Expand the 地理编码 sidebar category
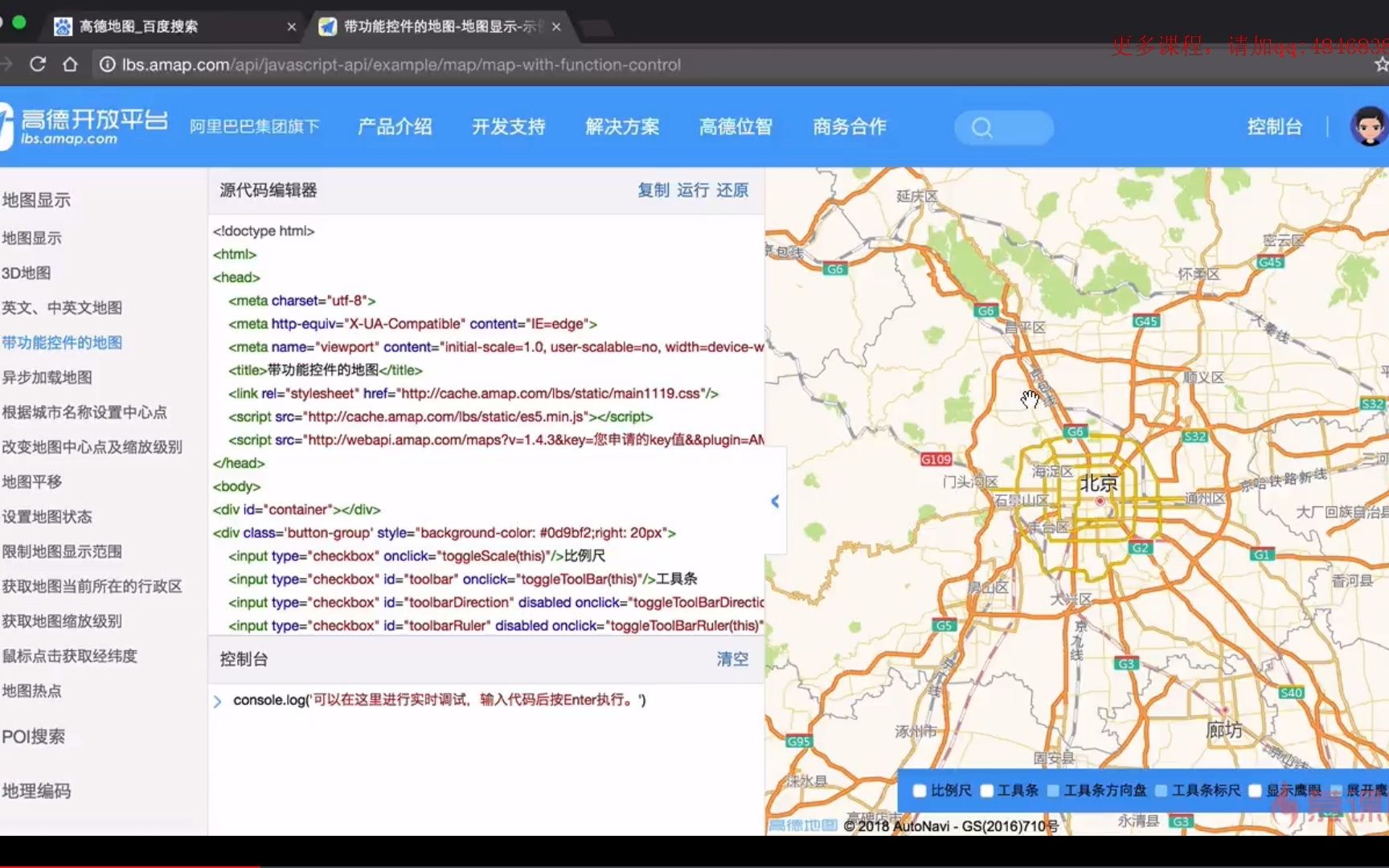 coord(36,791)
